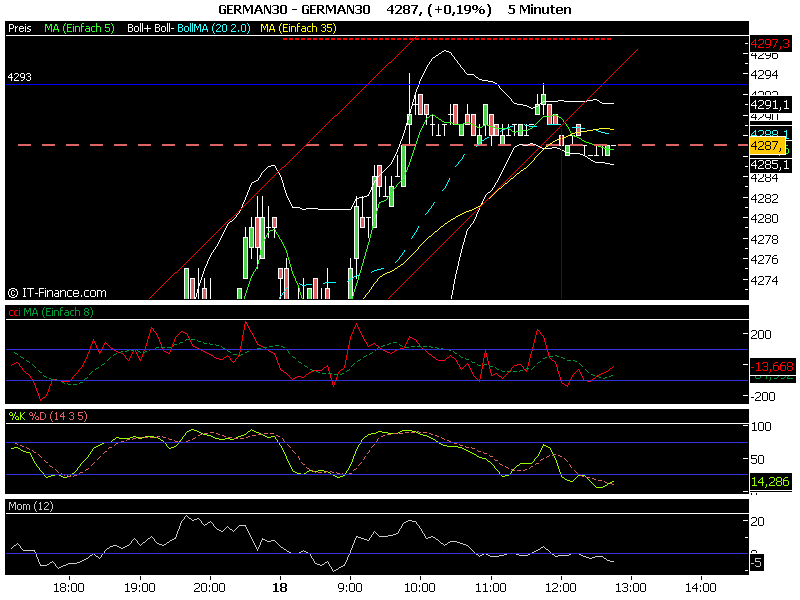Click the 5 Minuten timeframe in title

coord(540,9)
